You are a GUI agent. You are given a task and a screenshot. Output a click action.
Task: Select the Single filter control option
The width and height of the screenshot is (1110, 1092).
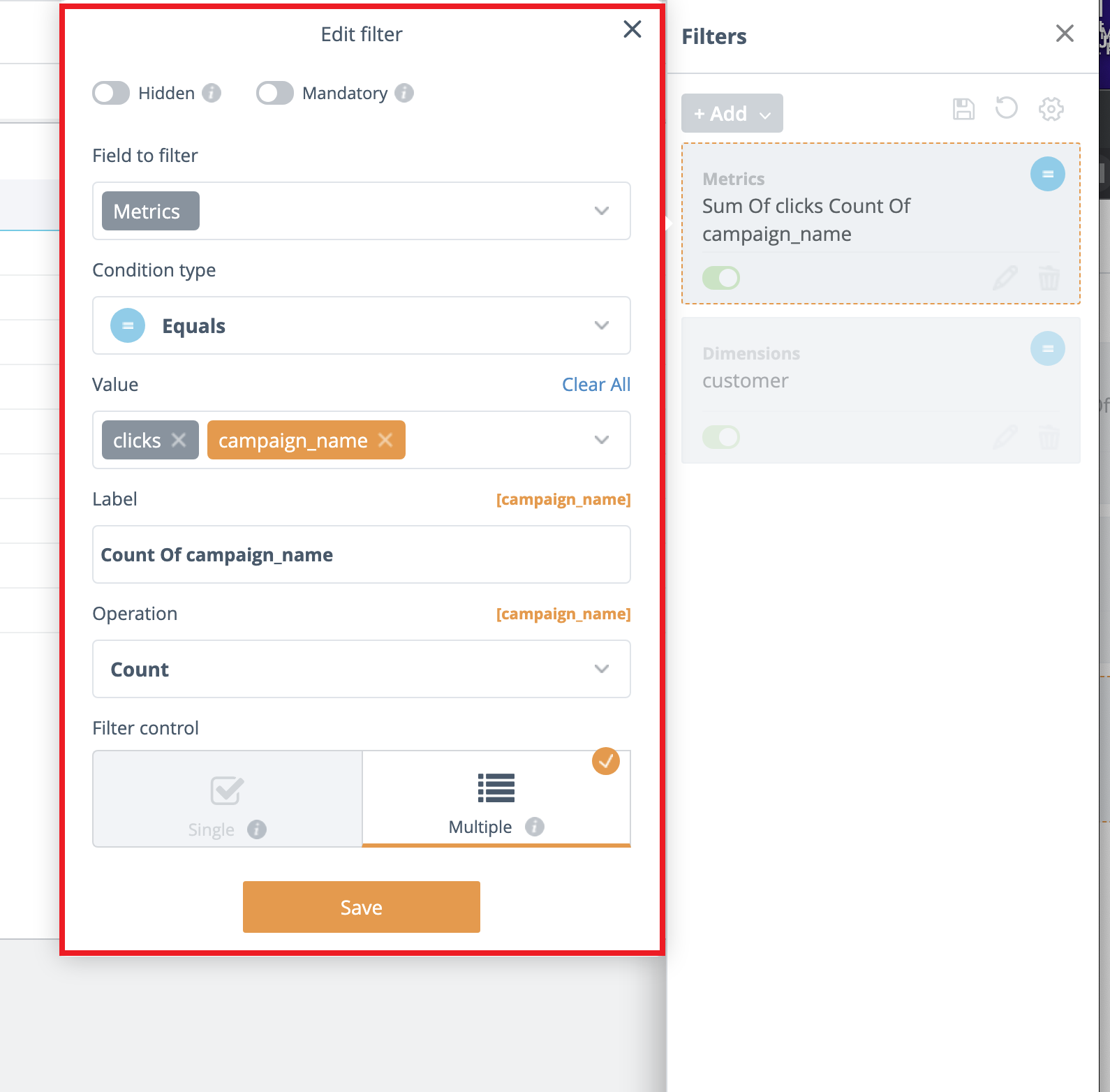[x=228, y=799]
